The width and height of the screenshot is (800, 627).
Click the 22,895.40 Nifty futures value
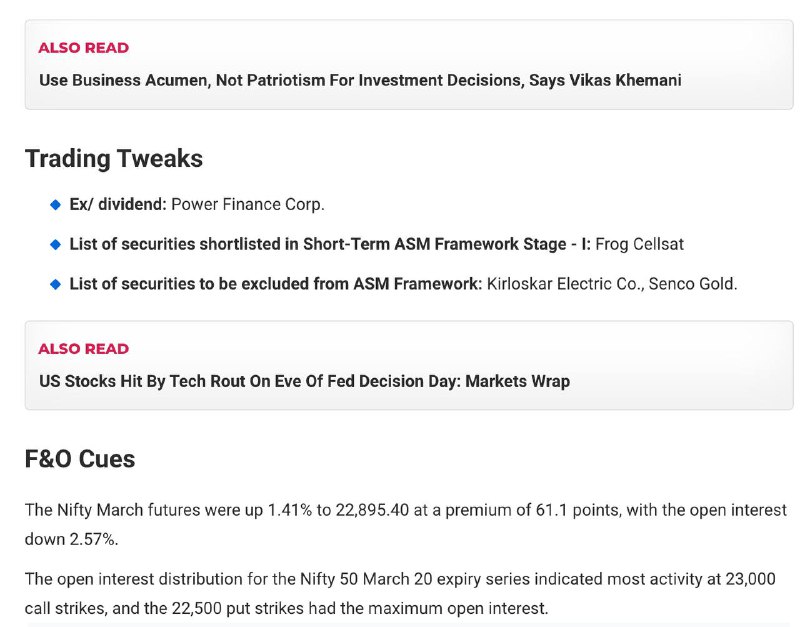pos(372,510)
